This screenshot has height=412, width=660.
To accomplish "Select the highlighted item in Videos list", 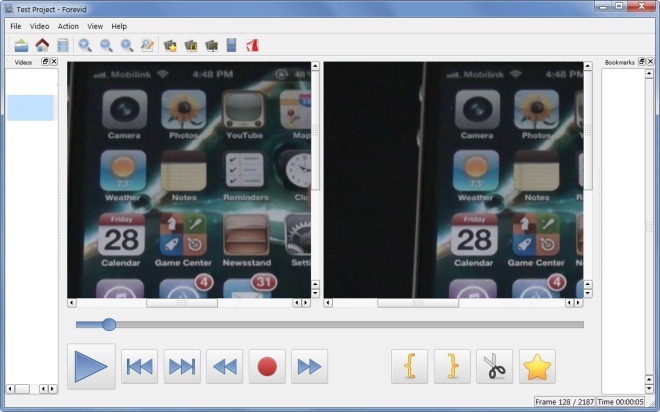I will [30, 108].
